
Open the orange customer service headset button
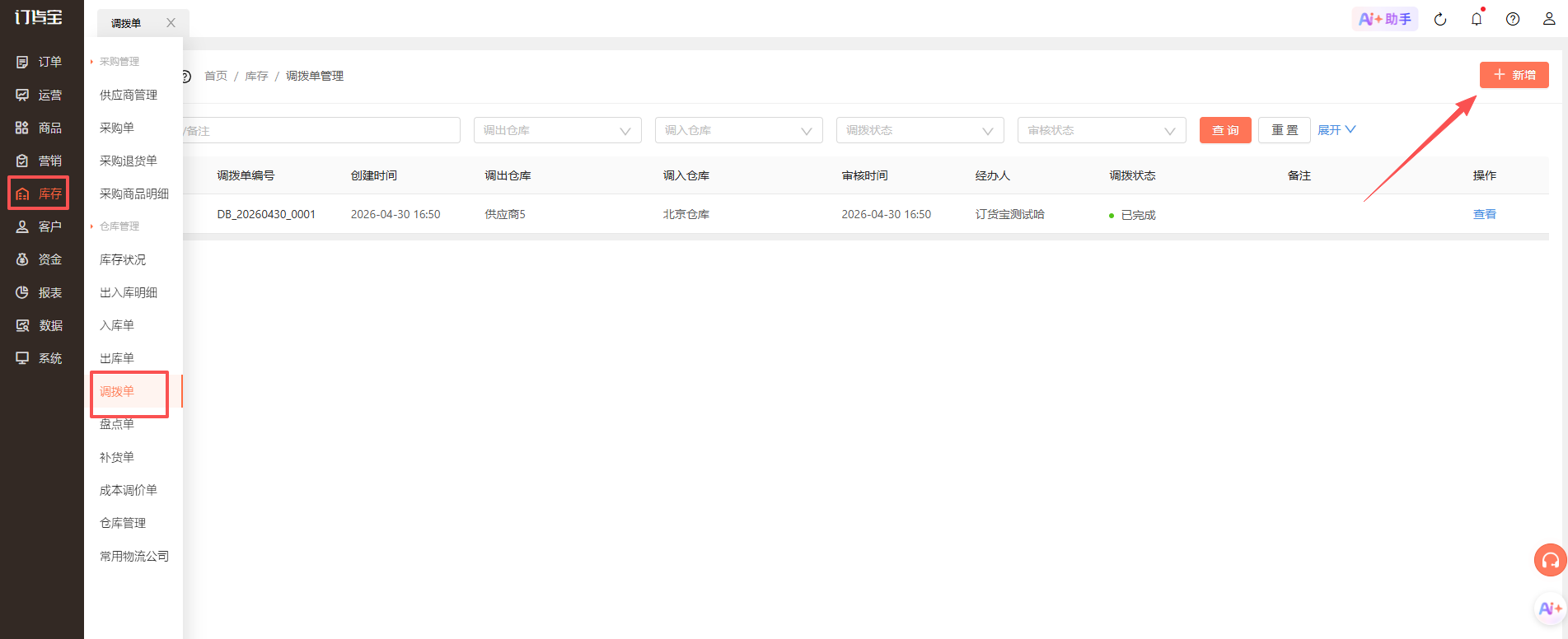coord(1550,561)
